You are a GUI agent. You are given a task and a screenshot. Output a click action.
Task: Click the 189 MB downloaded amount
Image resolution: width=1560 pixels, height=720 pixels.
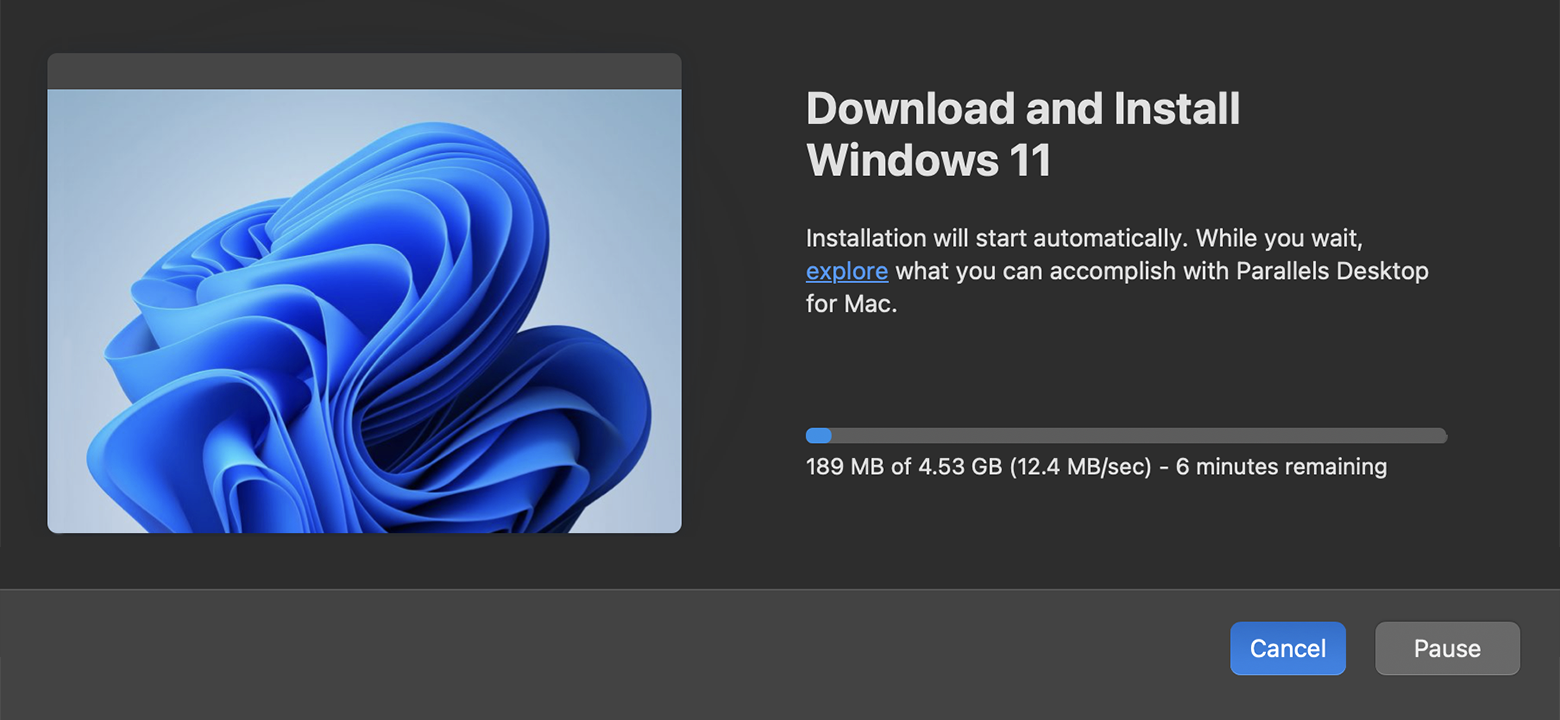838,467
